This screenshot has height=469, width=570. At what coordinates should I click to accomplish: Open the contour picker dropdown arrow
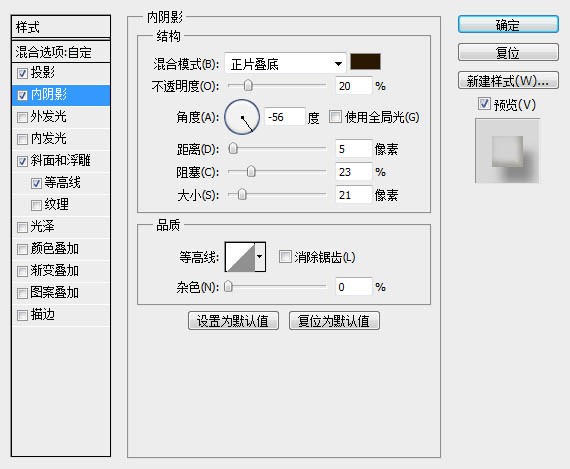260,257
